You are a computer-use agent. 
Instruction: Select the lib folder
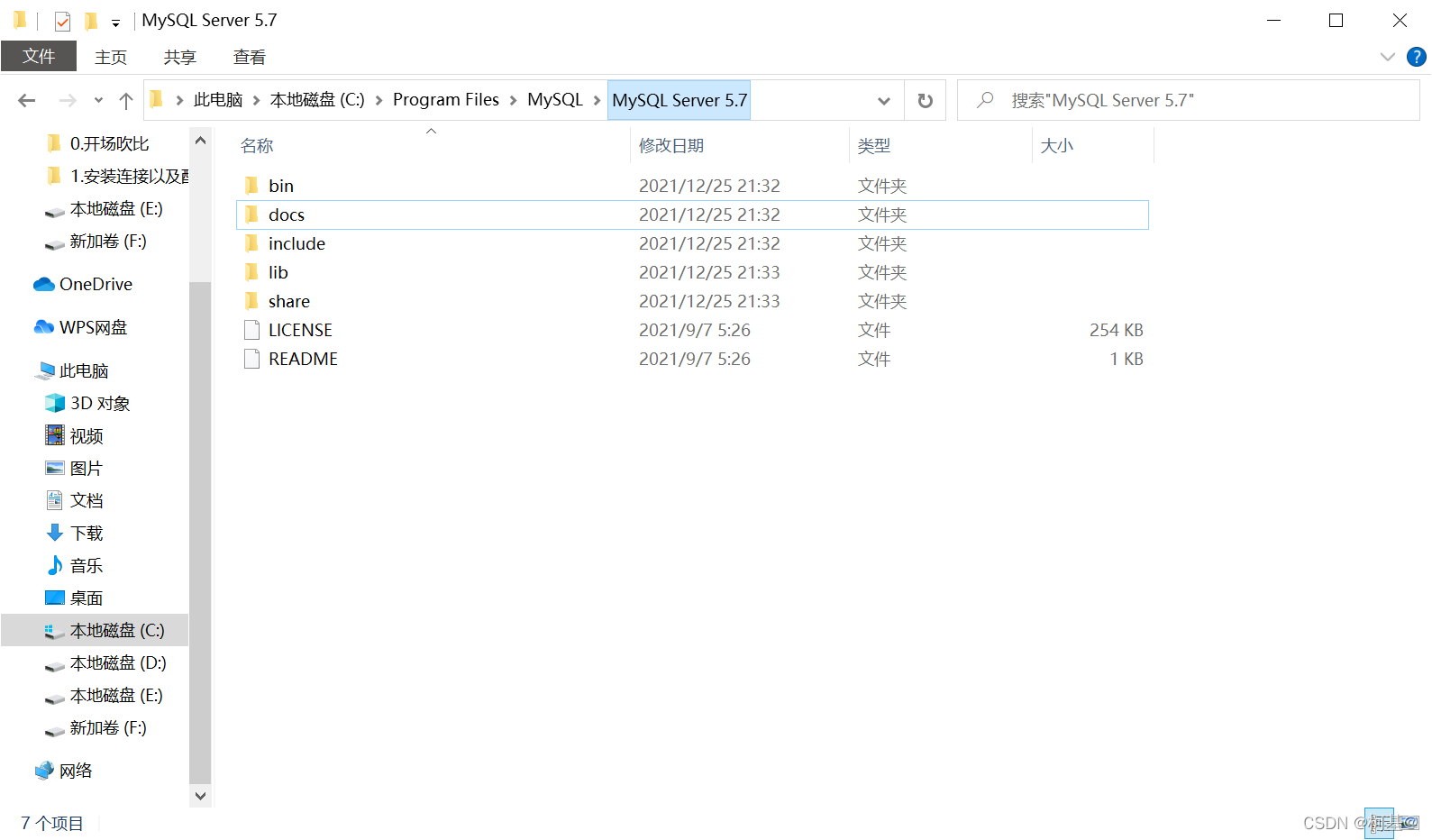[278, 272]
